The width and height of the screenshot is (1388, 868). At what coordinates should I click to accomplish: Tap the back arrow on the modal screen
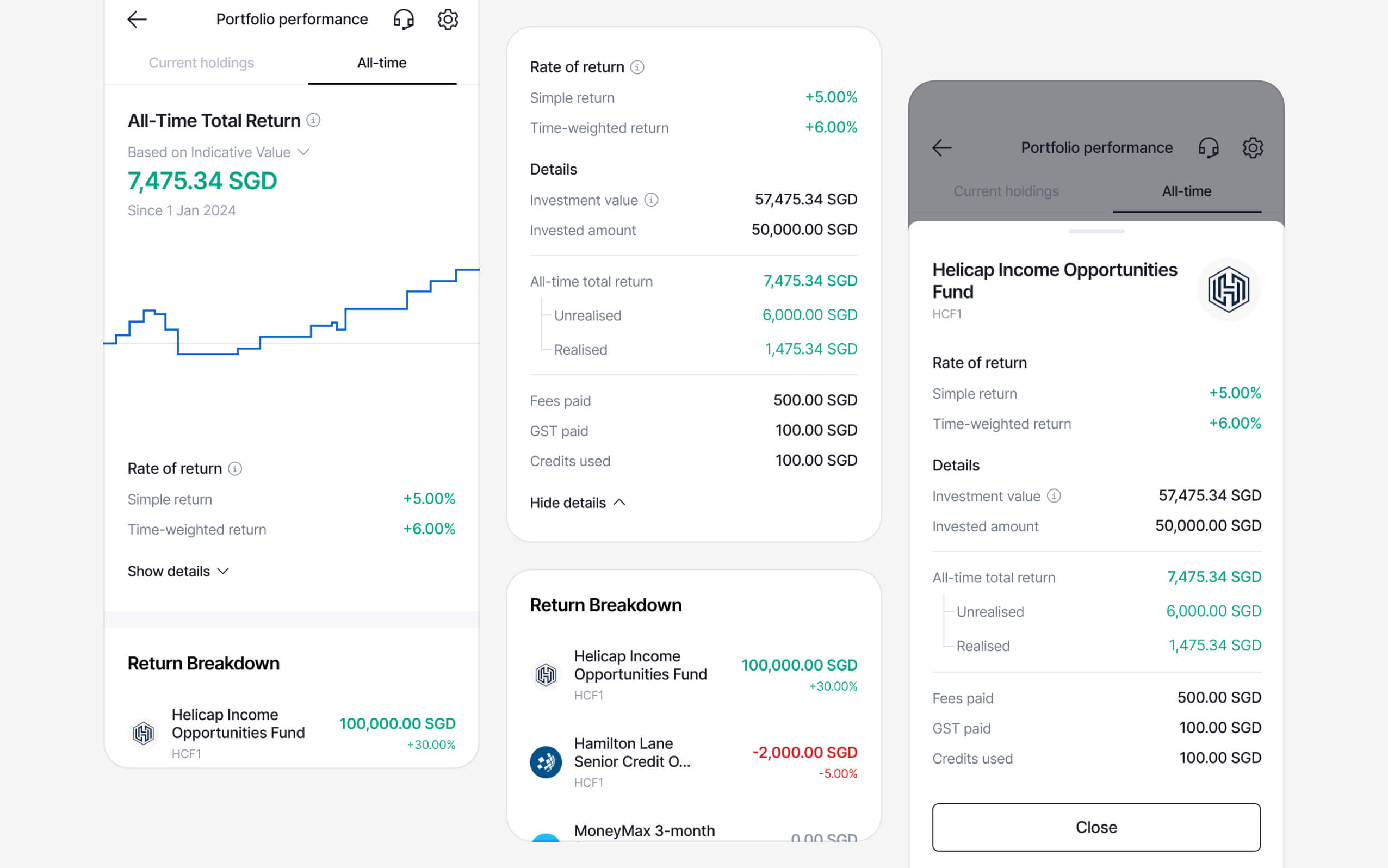tap(941, 147)
